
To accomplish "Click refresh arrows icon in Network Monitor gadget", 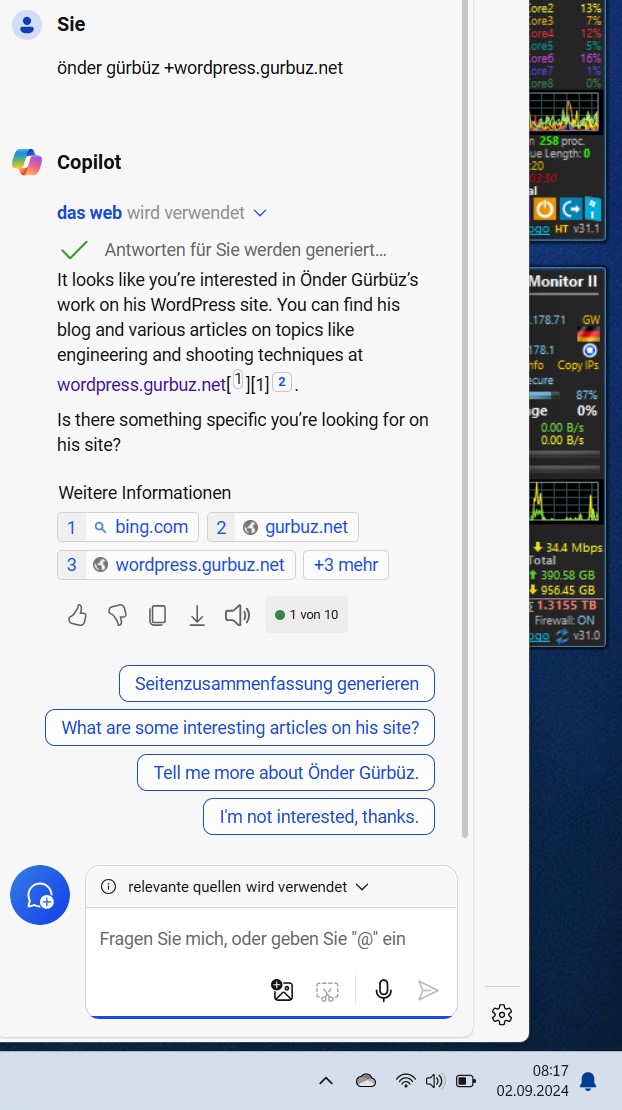I will click(x=562, y=636).
